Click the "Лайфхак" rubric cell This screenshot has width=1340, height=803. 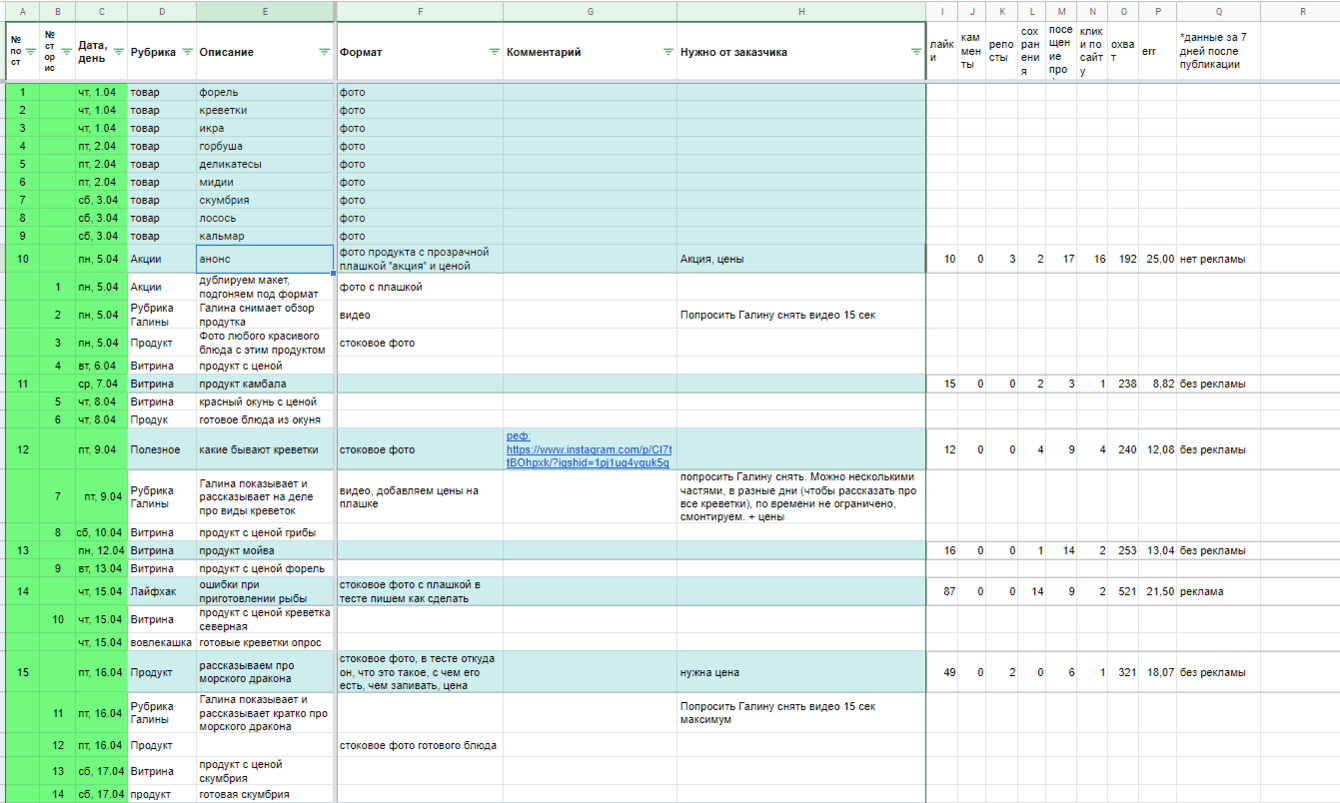click(x=162, y=591)
